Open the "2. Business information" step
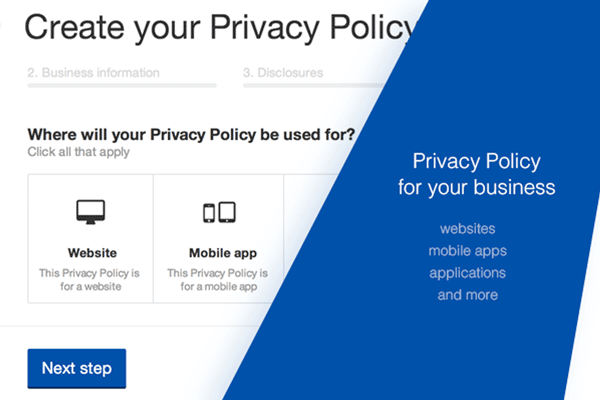The height and width of the screenshot is (400, 600). 93,72
